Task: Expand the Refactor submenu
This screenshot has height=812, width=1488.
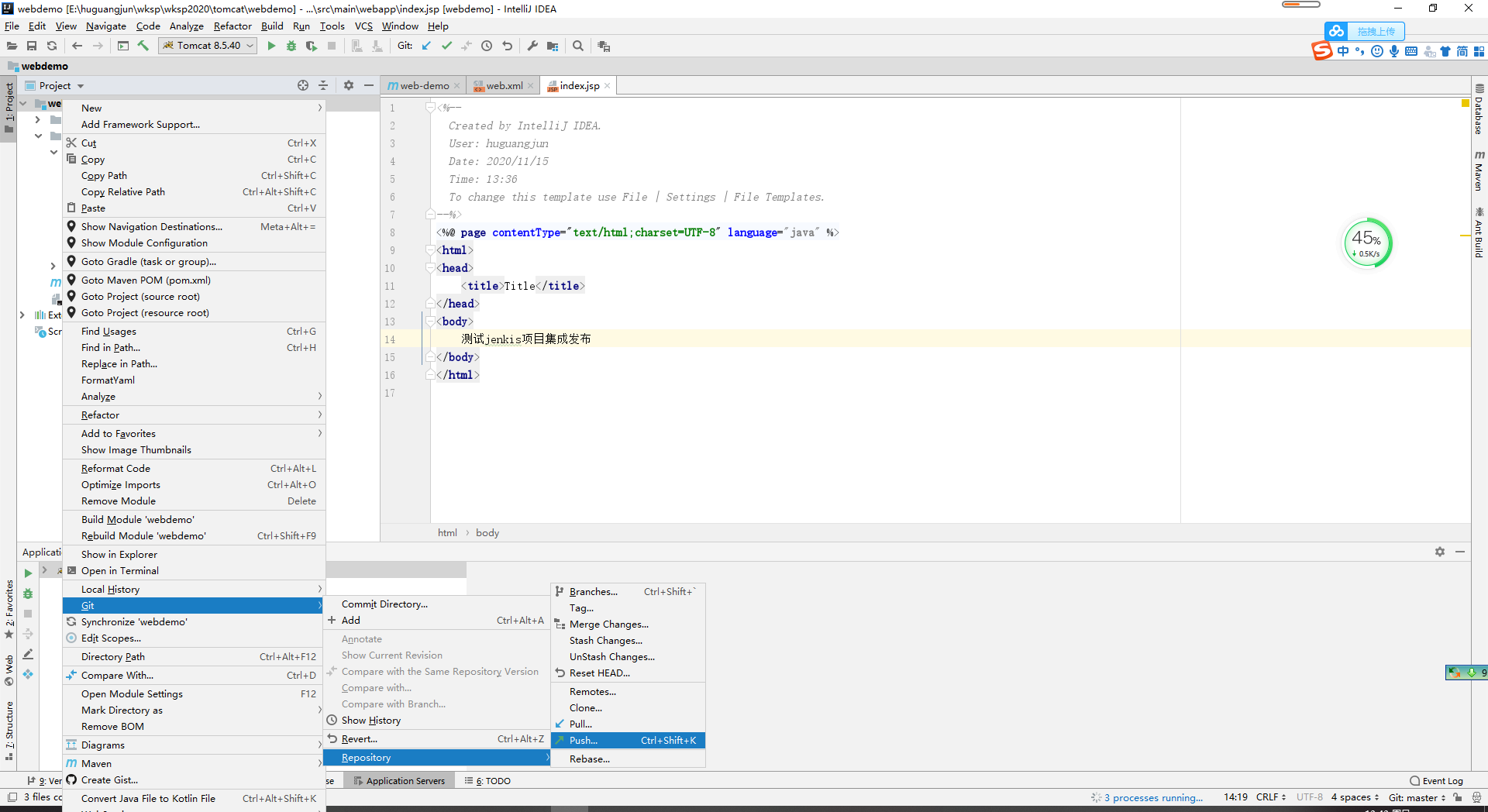Action: pos(194,415)
